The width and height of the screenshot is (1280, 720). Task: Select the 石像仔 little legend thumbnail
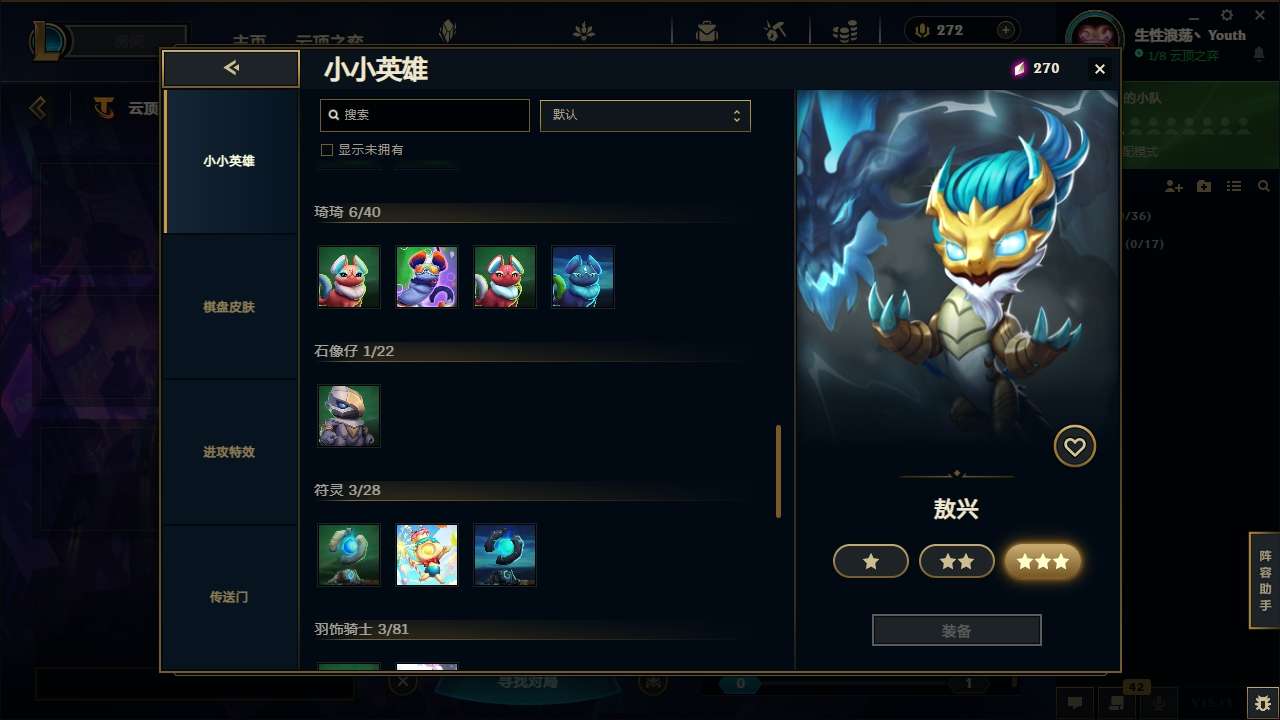tap(349, 416)
